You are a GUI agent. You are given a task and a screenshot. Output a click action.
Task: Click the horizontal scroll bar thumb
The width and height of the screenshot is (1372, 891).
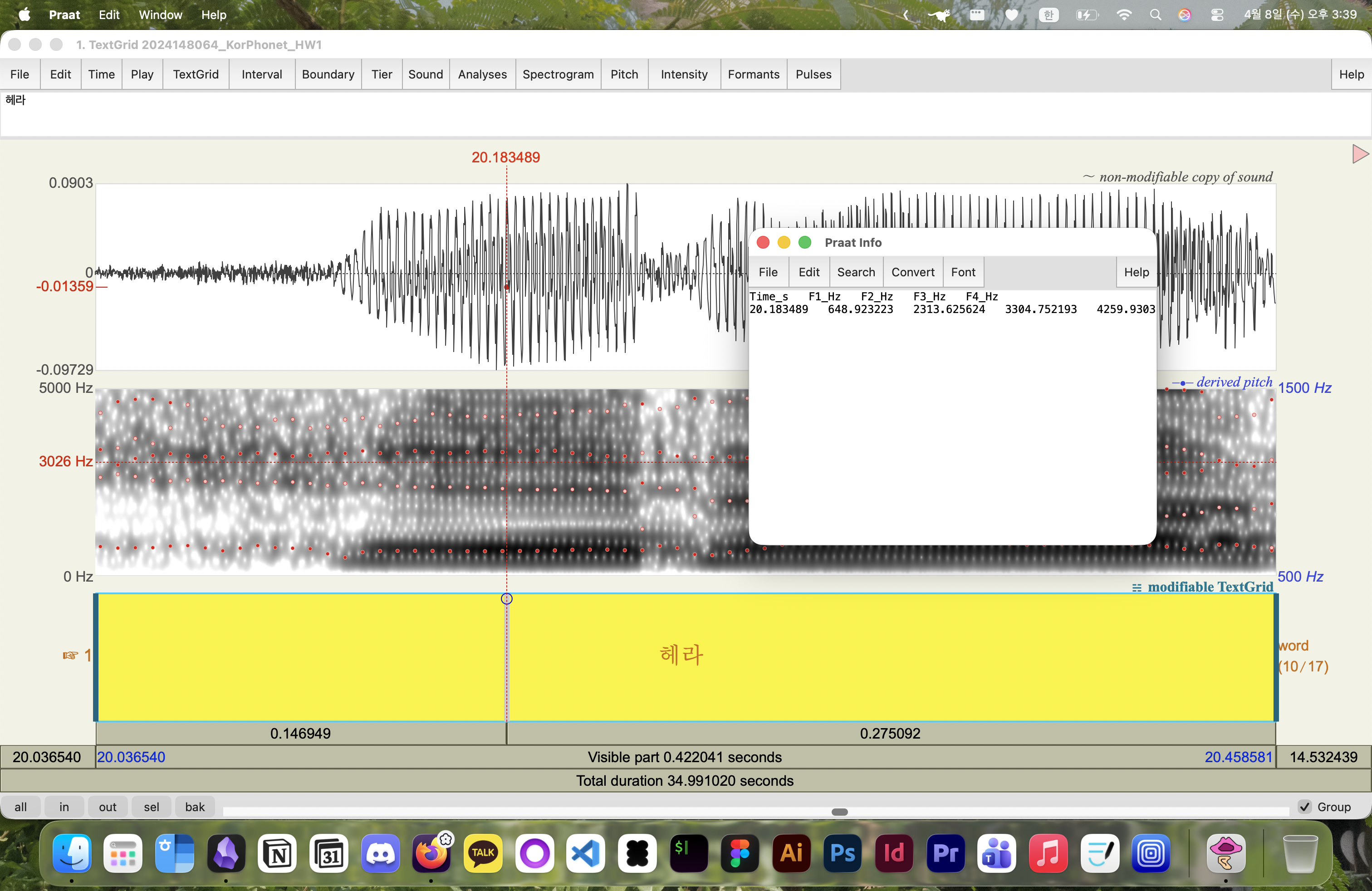coord(839,812)
